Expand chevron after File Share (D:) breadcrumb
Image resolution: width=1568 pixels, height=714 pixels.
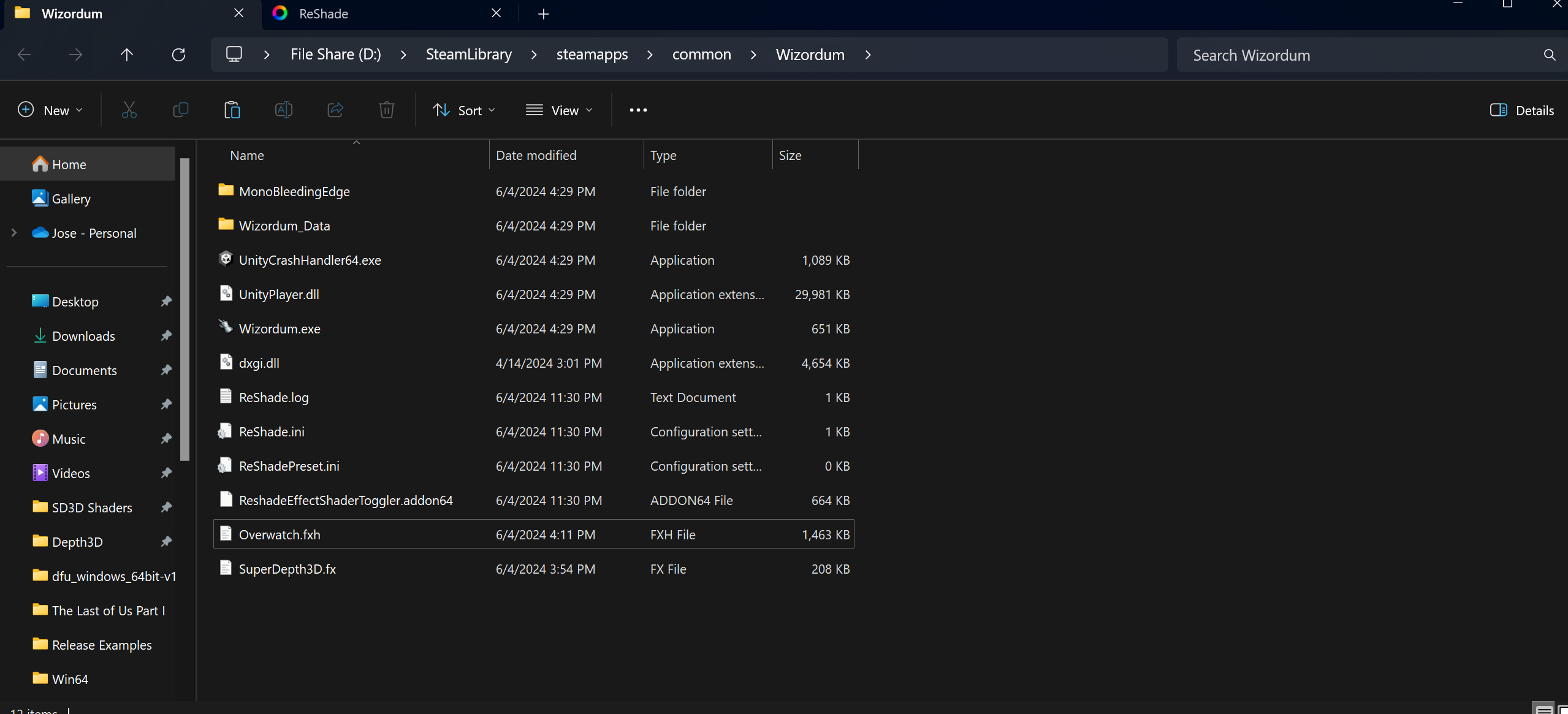(x=403, y=55)
